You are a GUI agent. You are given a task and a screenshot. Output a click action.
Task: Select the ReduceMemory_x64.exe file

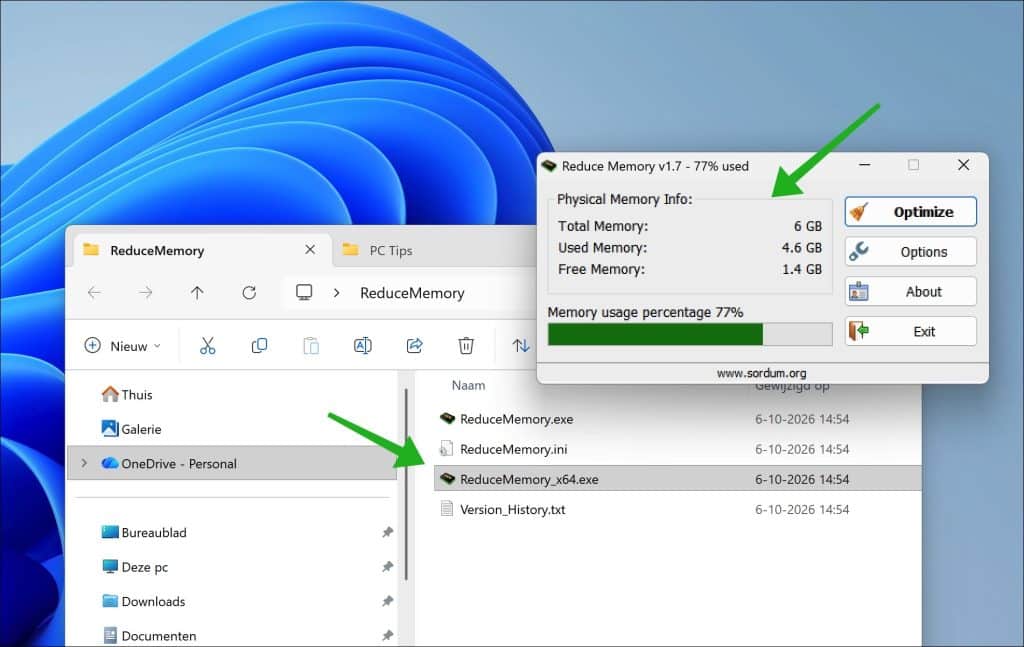point(677,479)
